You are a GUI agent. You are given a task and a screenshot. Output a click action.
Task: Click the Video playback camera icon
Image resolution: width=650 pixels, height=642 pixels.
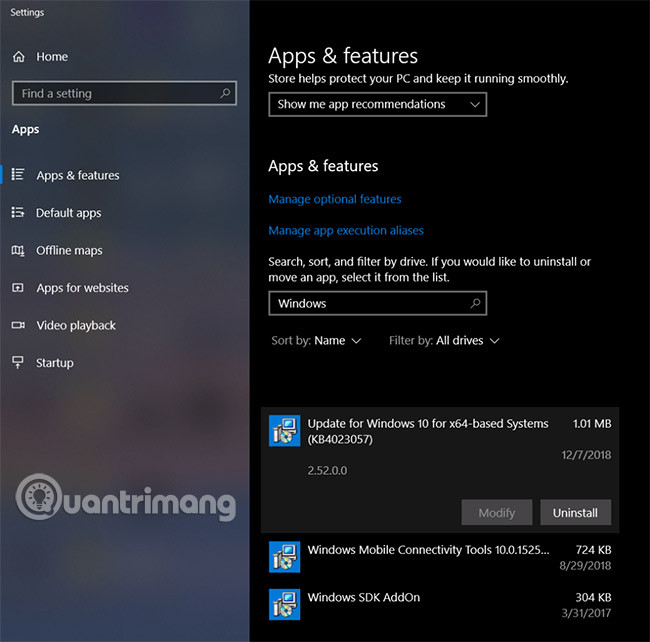coord(18,325)
